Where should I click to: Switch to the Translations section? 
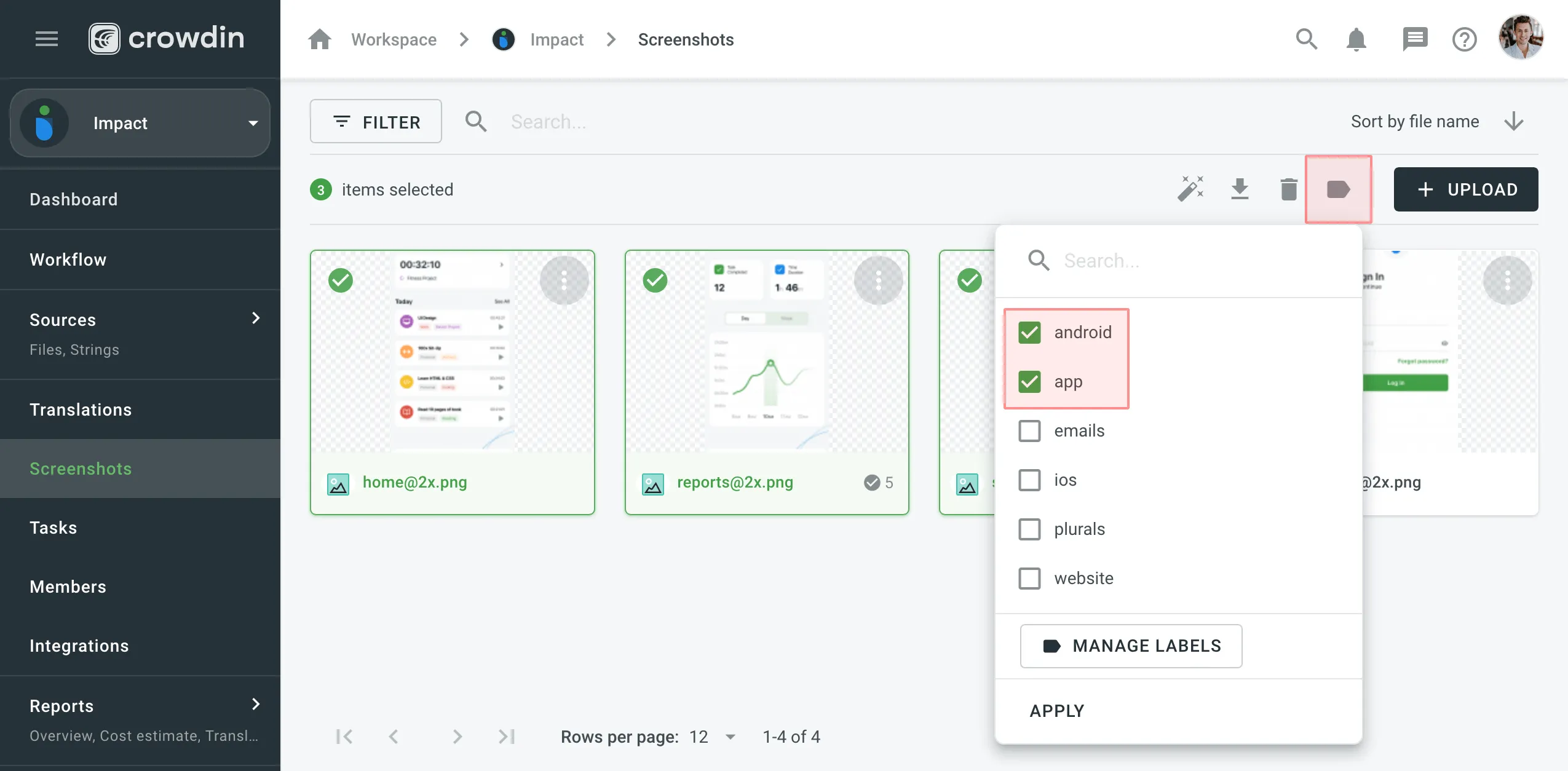coord(81,409)
